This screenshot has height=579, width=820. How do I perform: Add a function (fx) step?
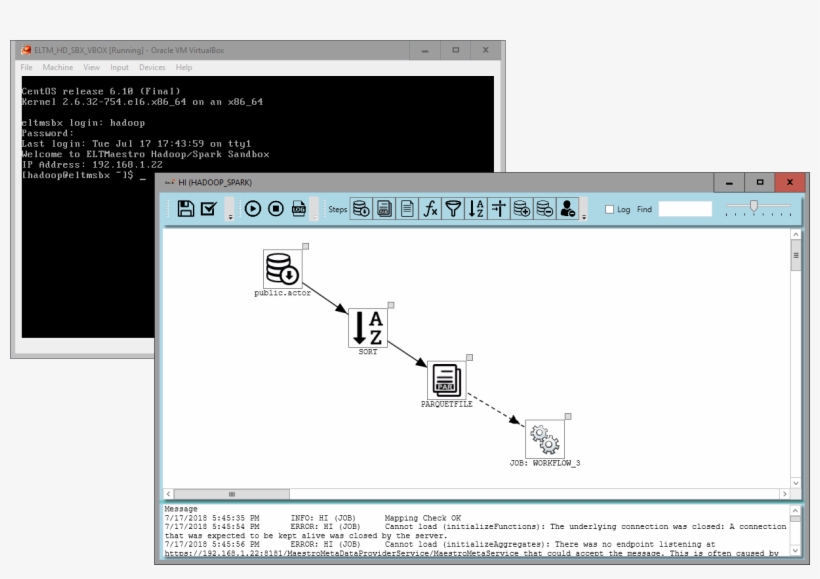[430, 209]
